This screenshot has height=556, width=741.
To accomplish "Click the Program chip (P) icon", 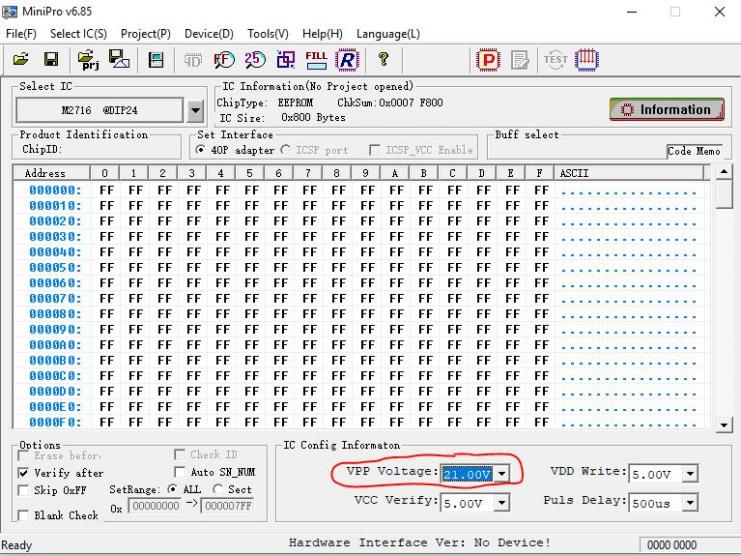I will (489, 61).
